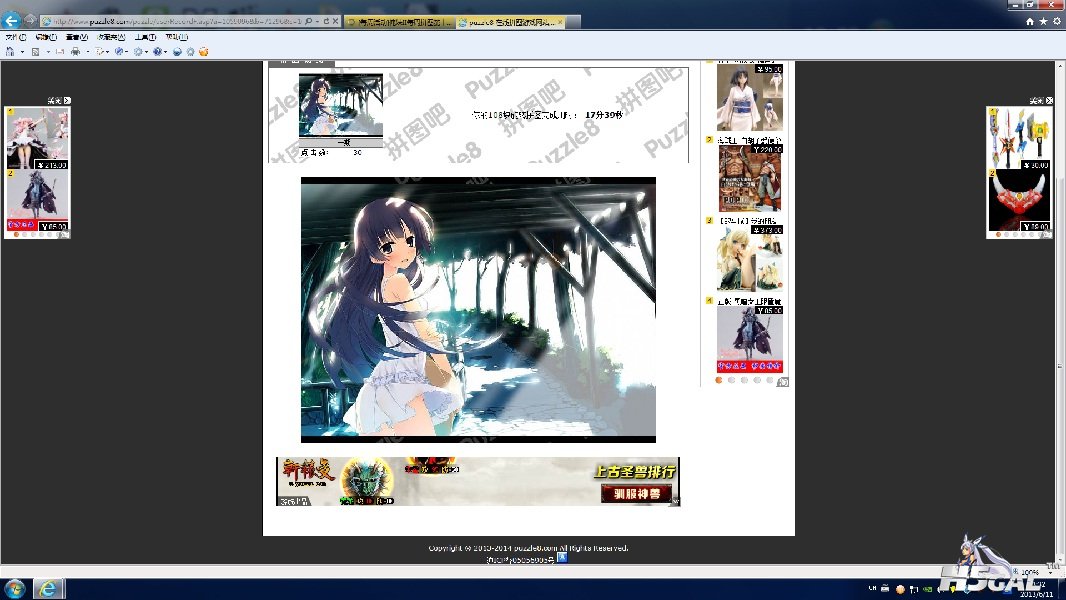Click the search magnifier in the address bar
Viewport: 1066px width, 600px height.
(x=308, y=21)
